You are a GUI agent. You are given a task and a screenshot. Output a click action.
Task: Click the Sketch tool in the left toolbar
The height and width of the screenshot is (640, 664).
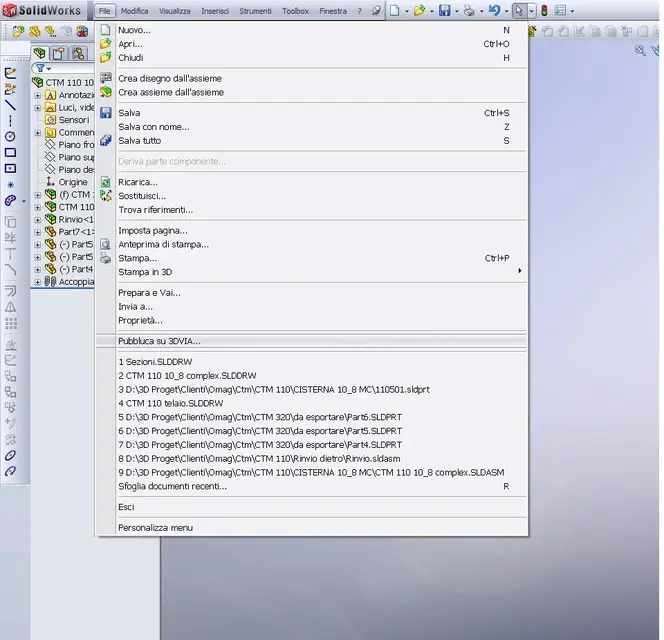tap(10, 73)
